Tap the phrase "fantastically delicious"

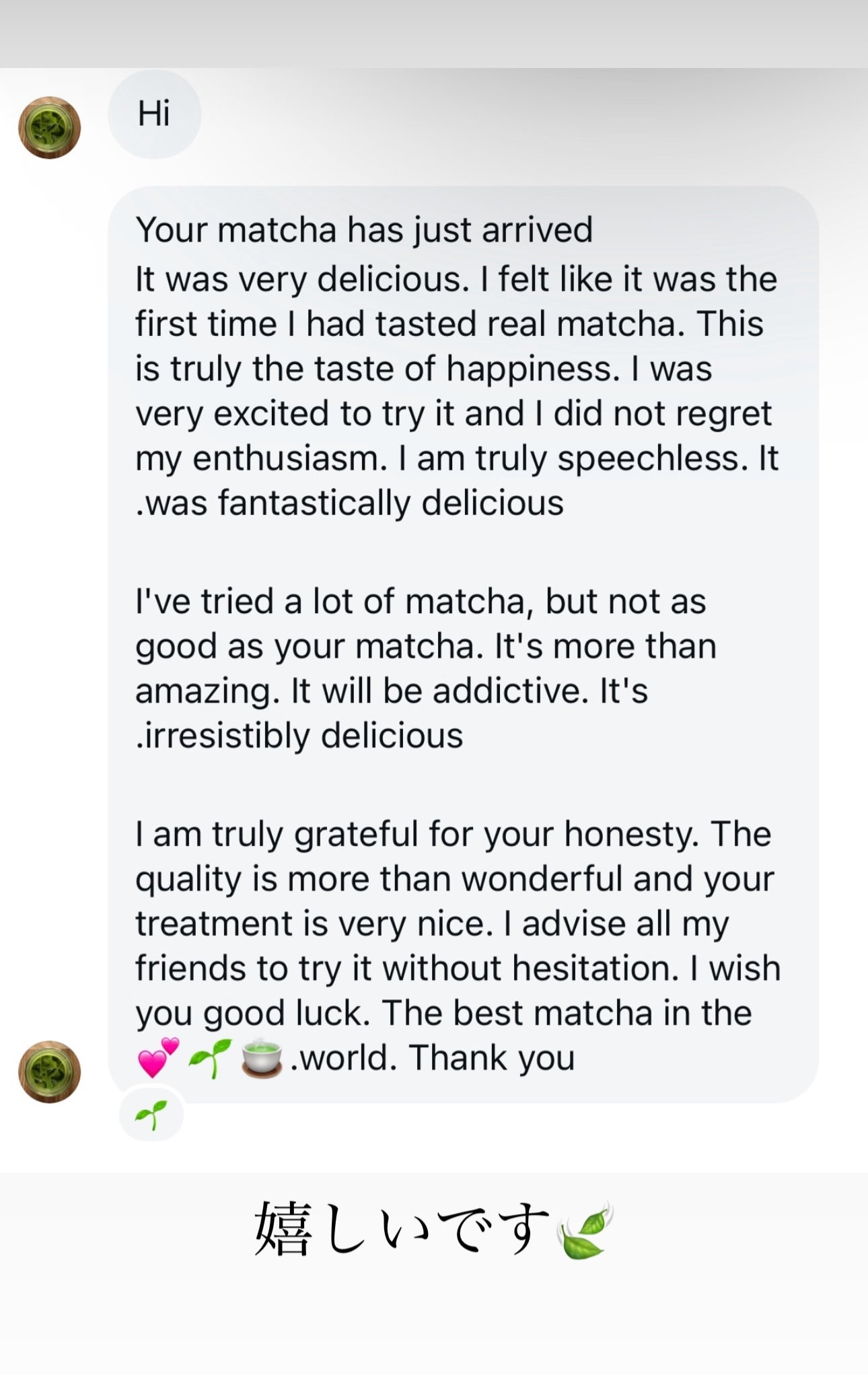point(390,503)
